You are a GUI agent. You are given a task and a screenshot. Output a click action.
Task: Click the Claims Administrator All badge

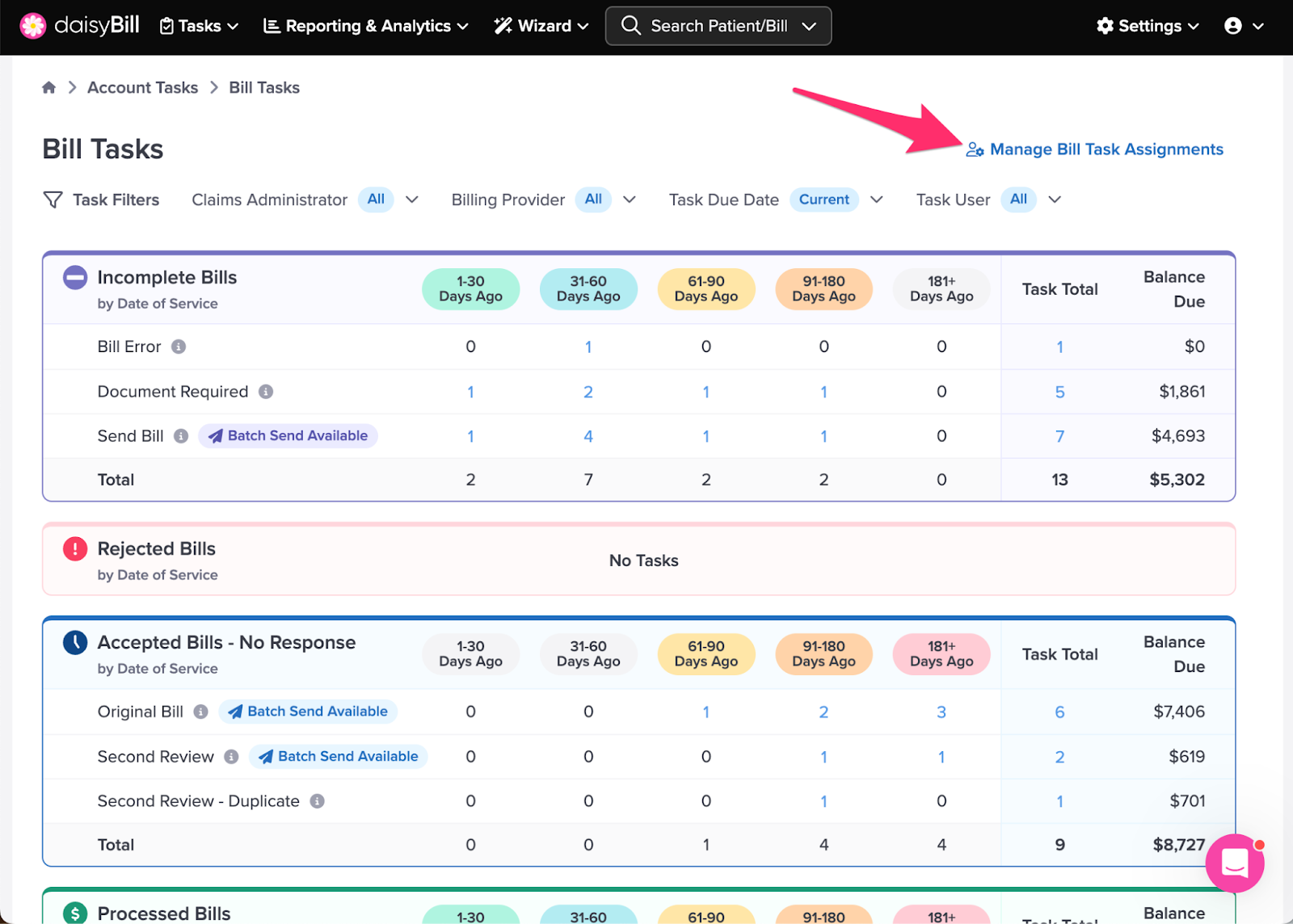[x=376, y=199]
